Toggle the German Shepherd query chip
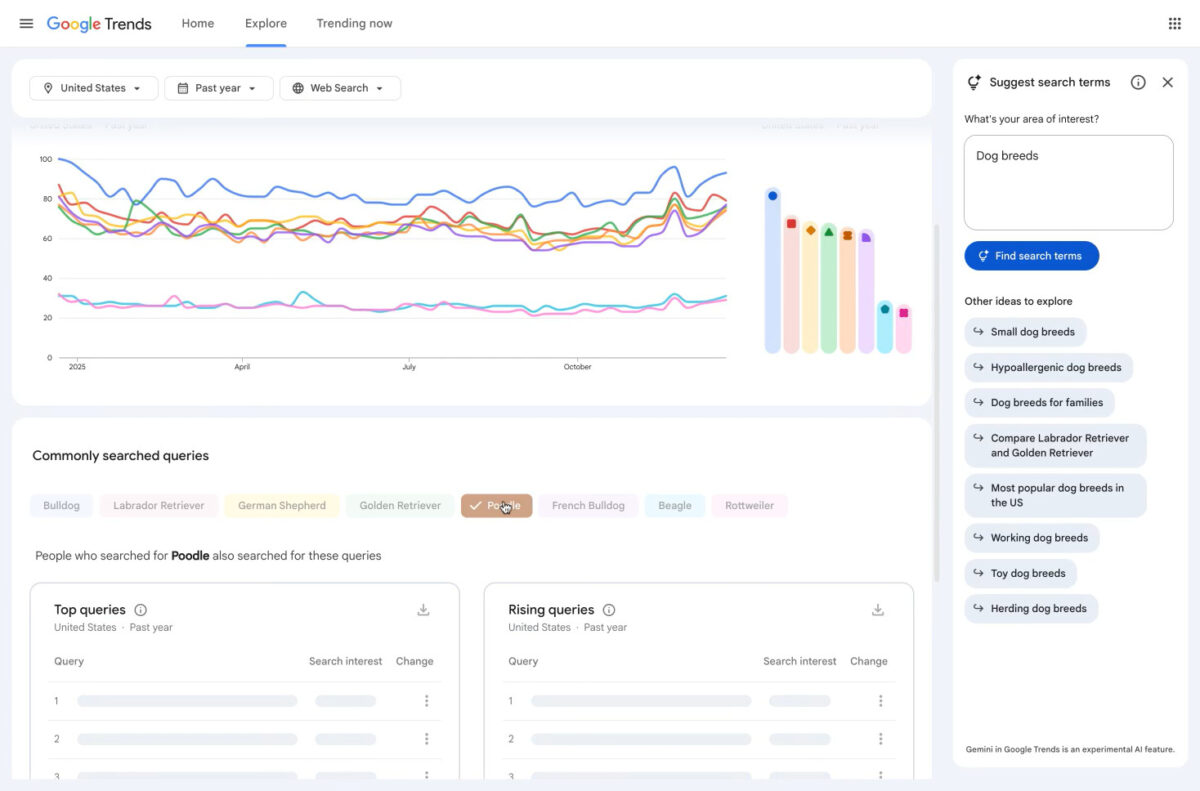 point(281,506)
